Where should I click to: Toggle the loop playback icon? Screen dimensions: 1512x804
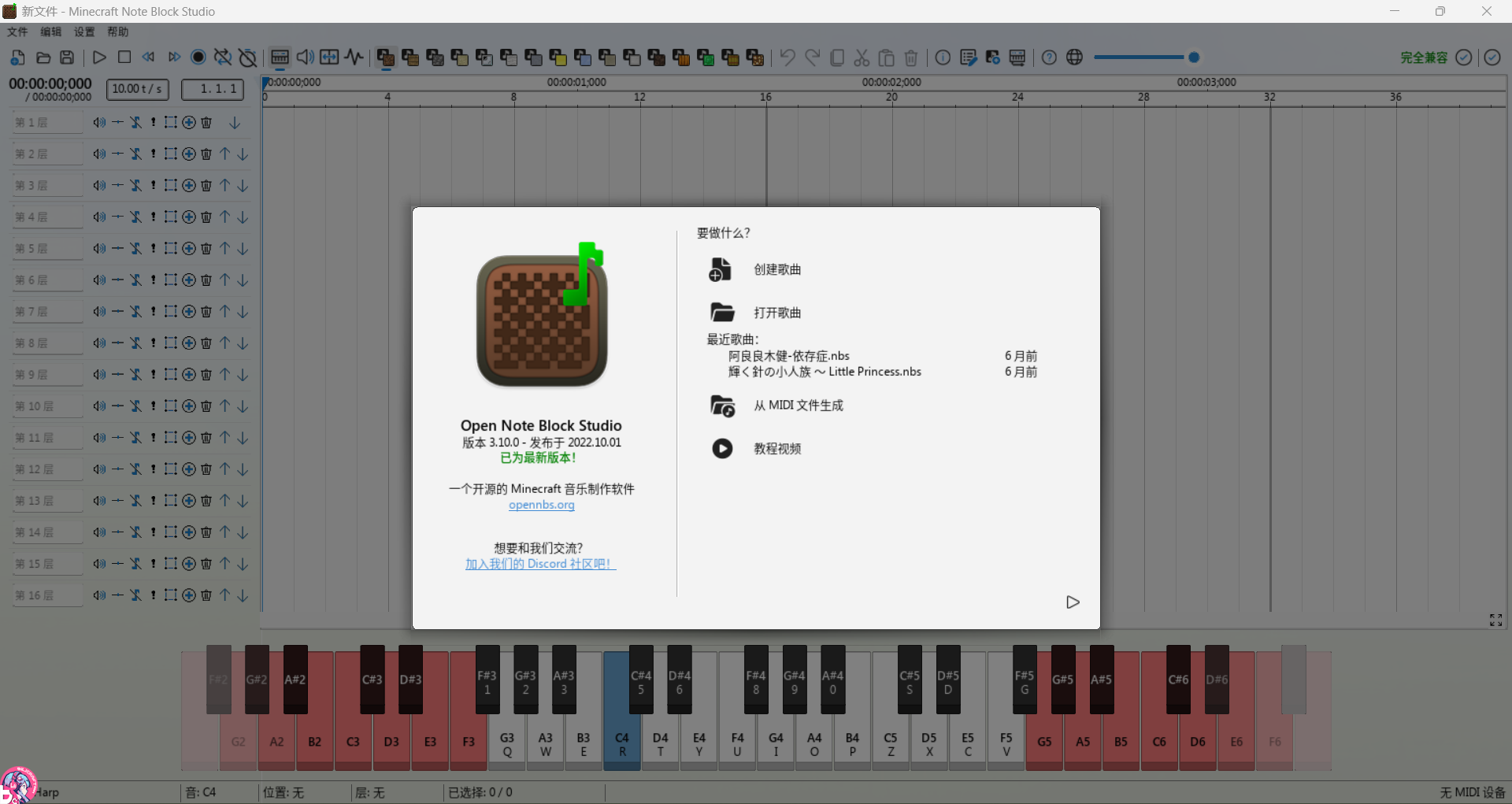pos(223,57)
